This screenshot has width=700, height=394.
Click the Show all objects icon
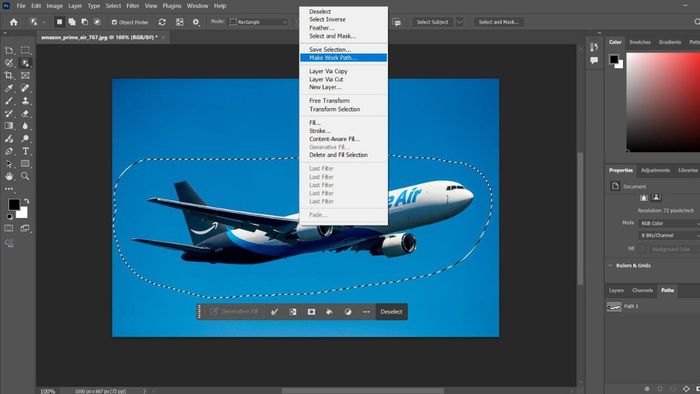pos(179,22)
